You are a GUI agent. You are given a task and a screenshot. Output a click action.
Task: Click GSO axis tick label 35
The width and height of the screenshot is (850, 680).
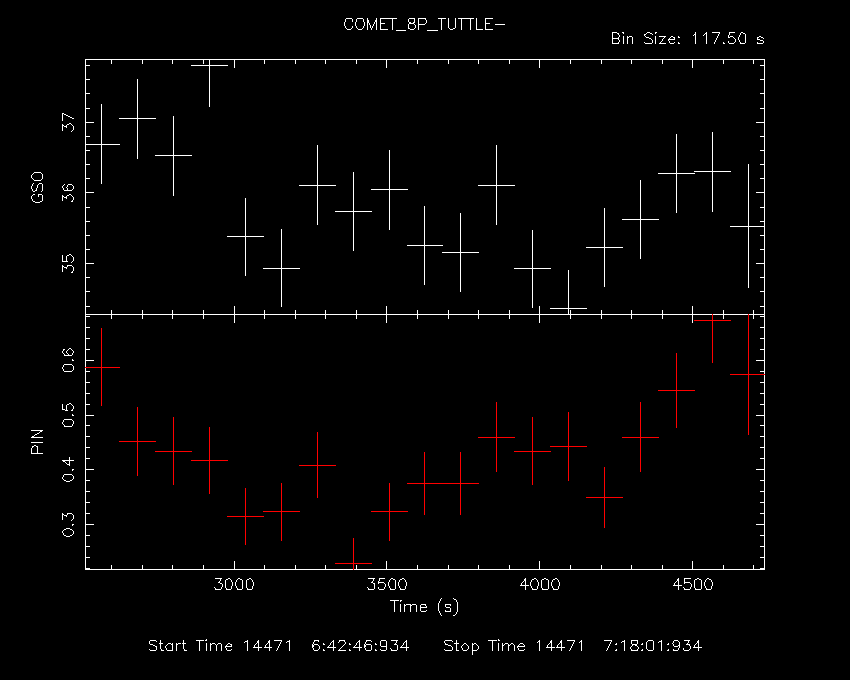tap(69, 264)
